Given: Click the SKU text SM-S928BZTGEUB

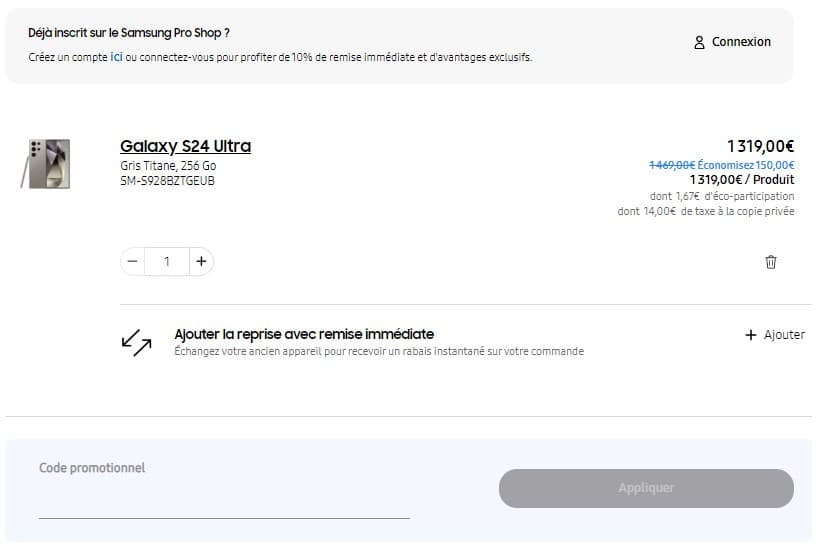Looking at the screenshot, I should coord(168,181).
